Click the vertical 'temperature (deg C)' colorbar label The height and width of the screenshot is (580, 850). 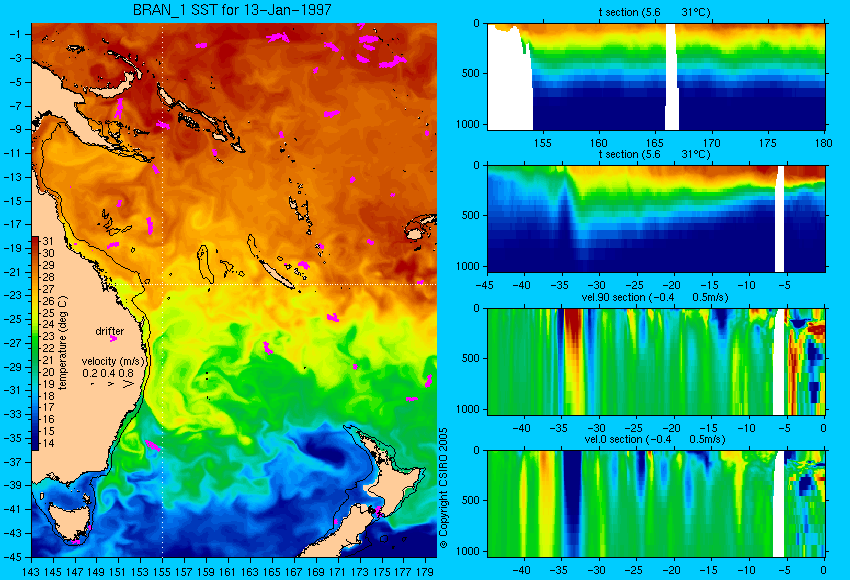tap(63, 343)
